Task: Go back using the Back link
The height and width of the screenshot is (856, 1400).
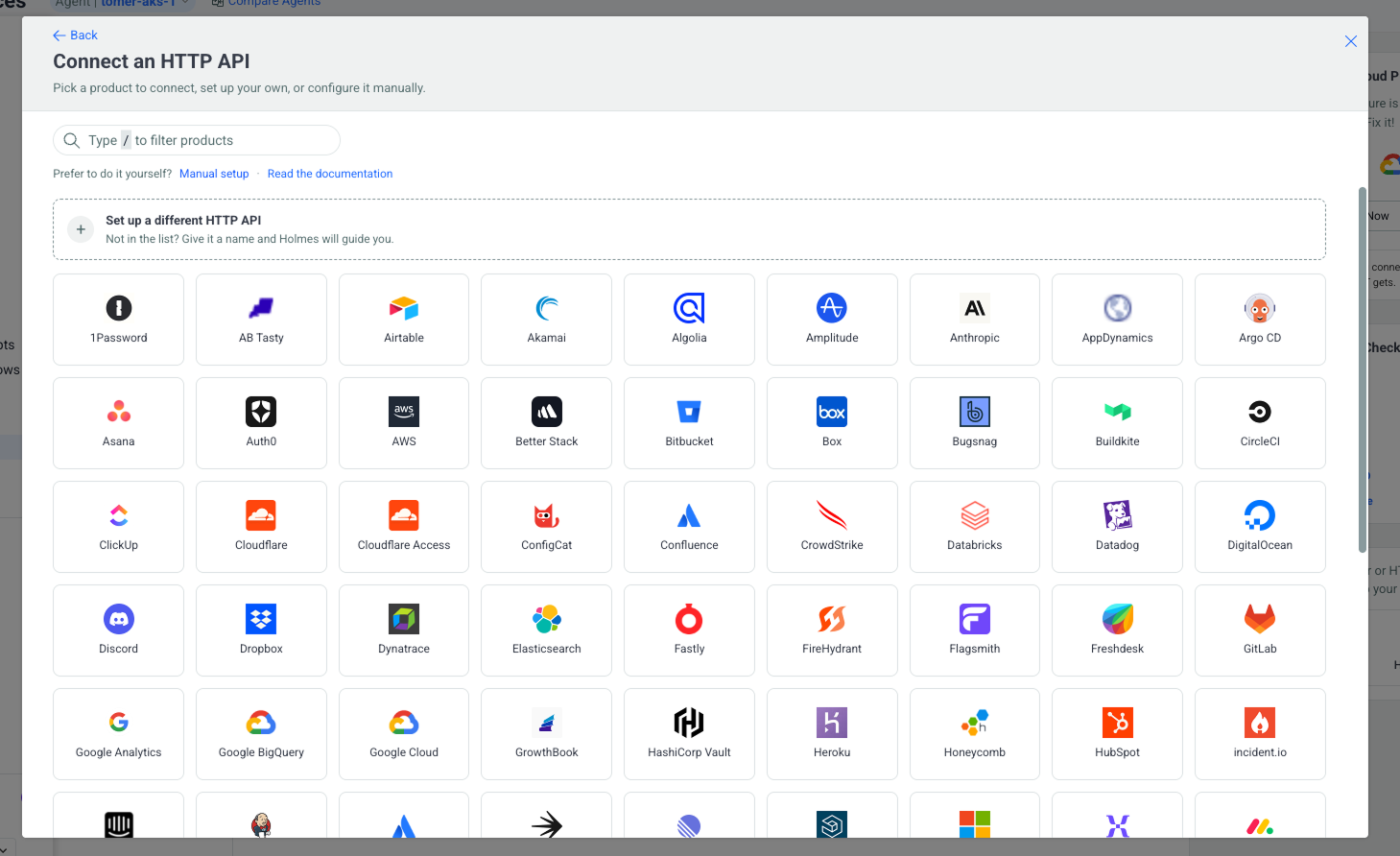Action: point(75,36)
